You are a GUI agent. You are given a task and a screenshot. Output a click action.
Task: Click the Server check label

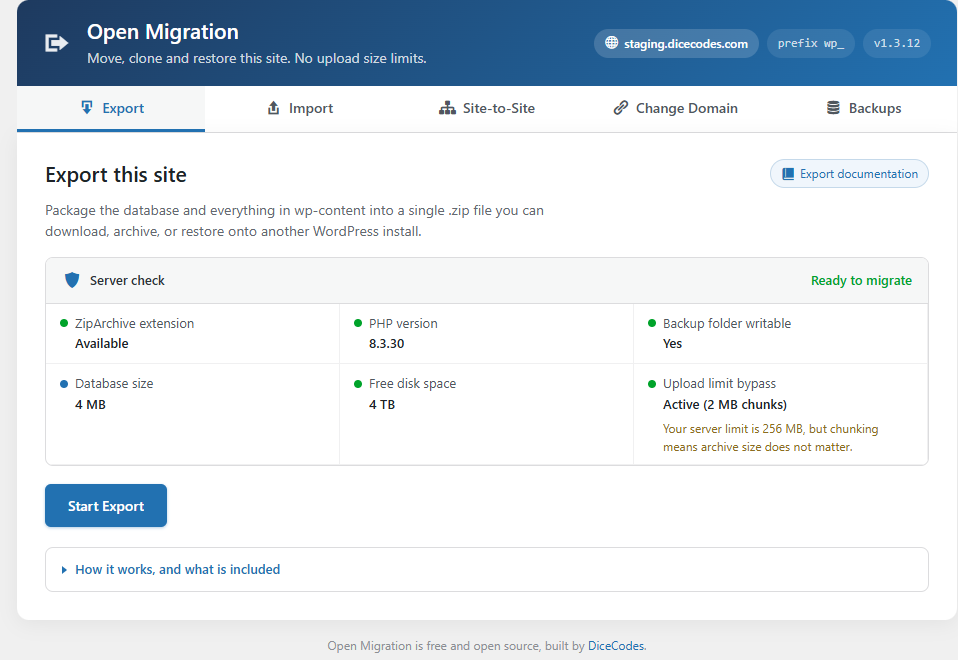127,280
